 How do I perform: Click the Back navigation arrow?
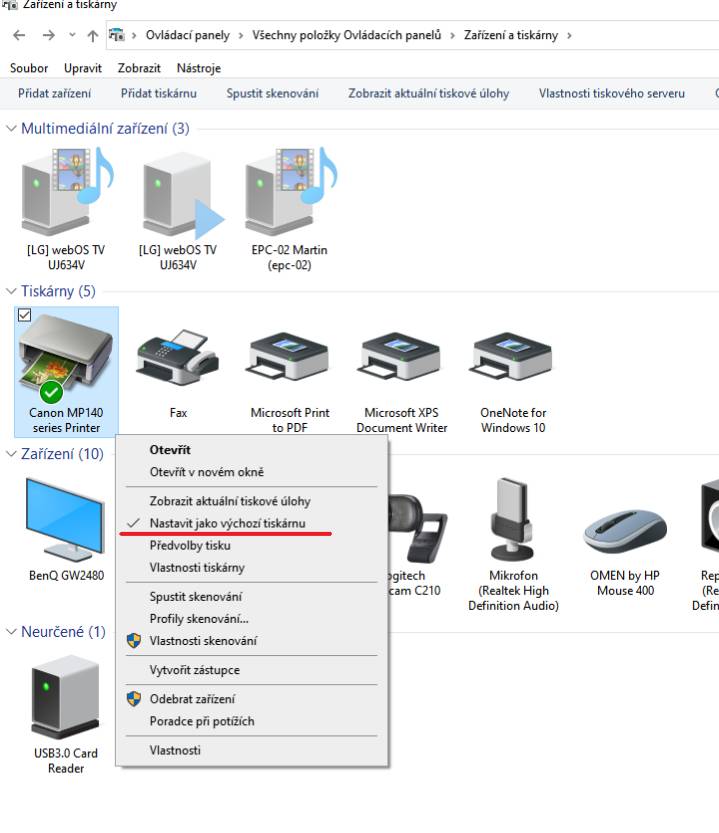(x=19, y=35)
